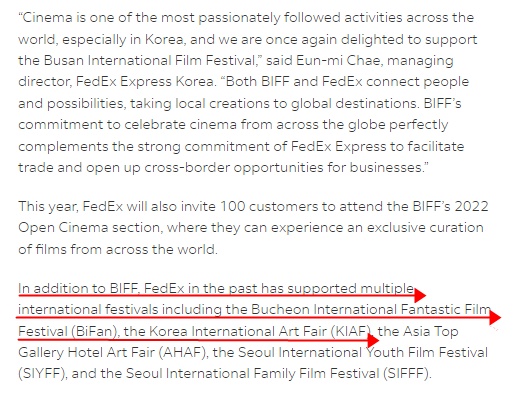Click the red arrowhead after "supported multiple"
The image size is (514, 396).
(419, 295)
